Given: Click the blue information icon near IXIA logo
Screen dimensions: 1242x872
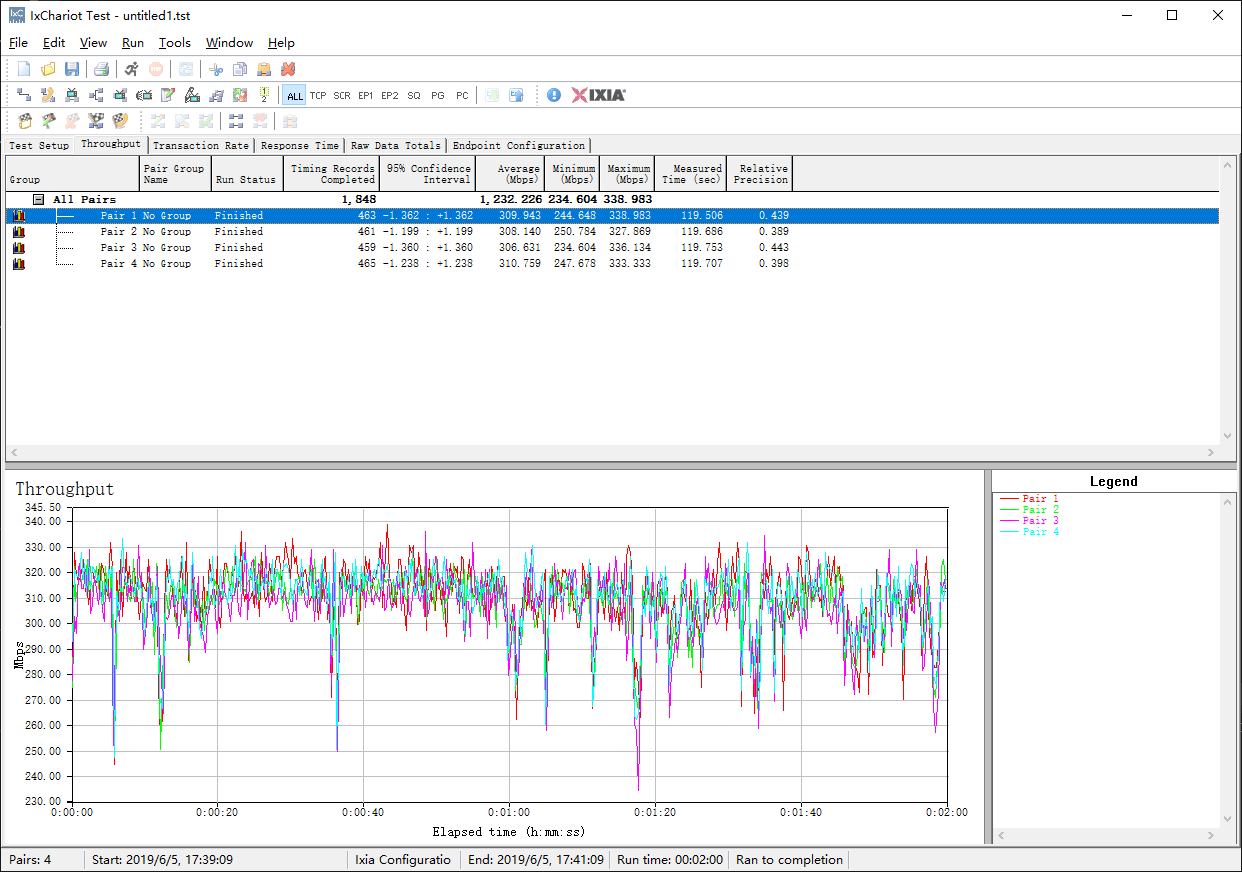Looking at the screenshot, I should click(554, 95).
